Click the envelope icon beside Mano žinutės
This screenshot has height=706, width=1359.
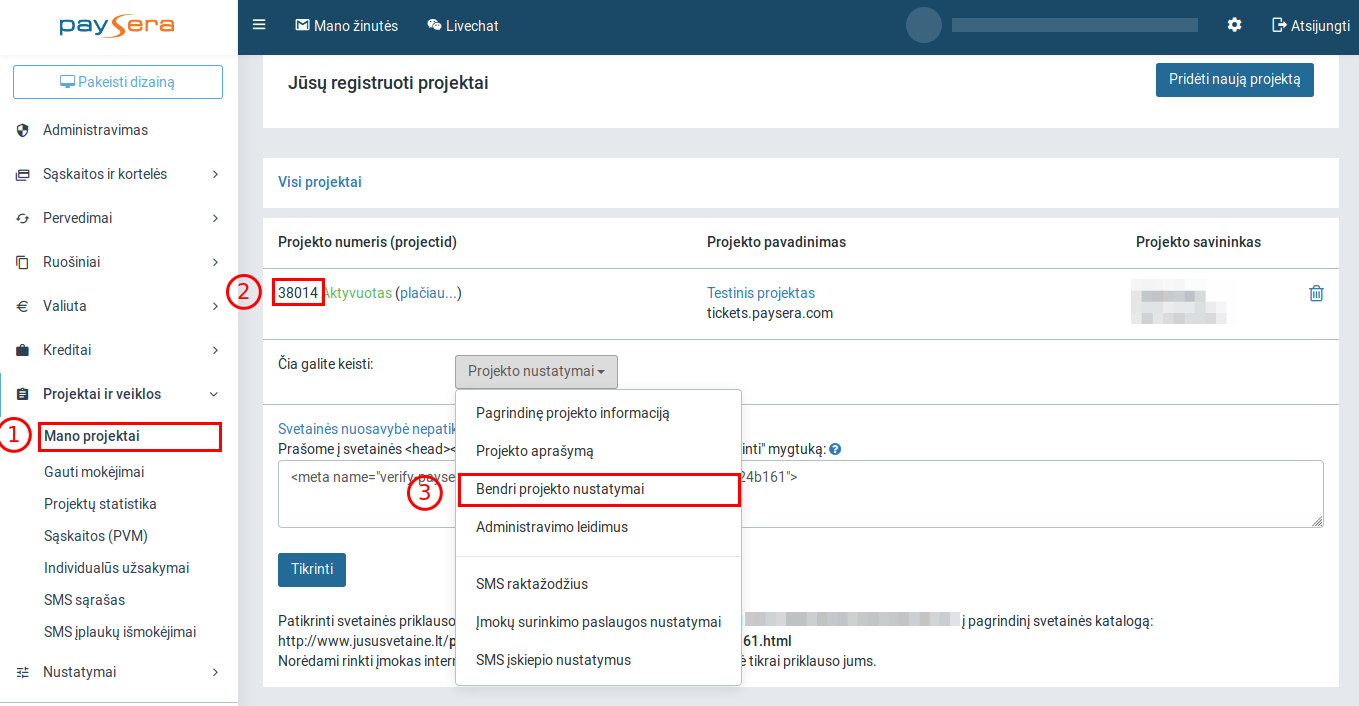(302, 26)
